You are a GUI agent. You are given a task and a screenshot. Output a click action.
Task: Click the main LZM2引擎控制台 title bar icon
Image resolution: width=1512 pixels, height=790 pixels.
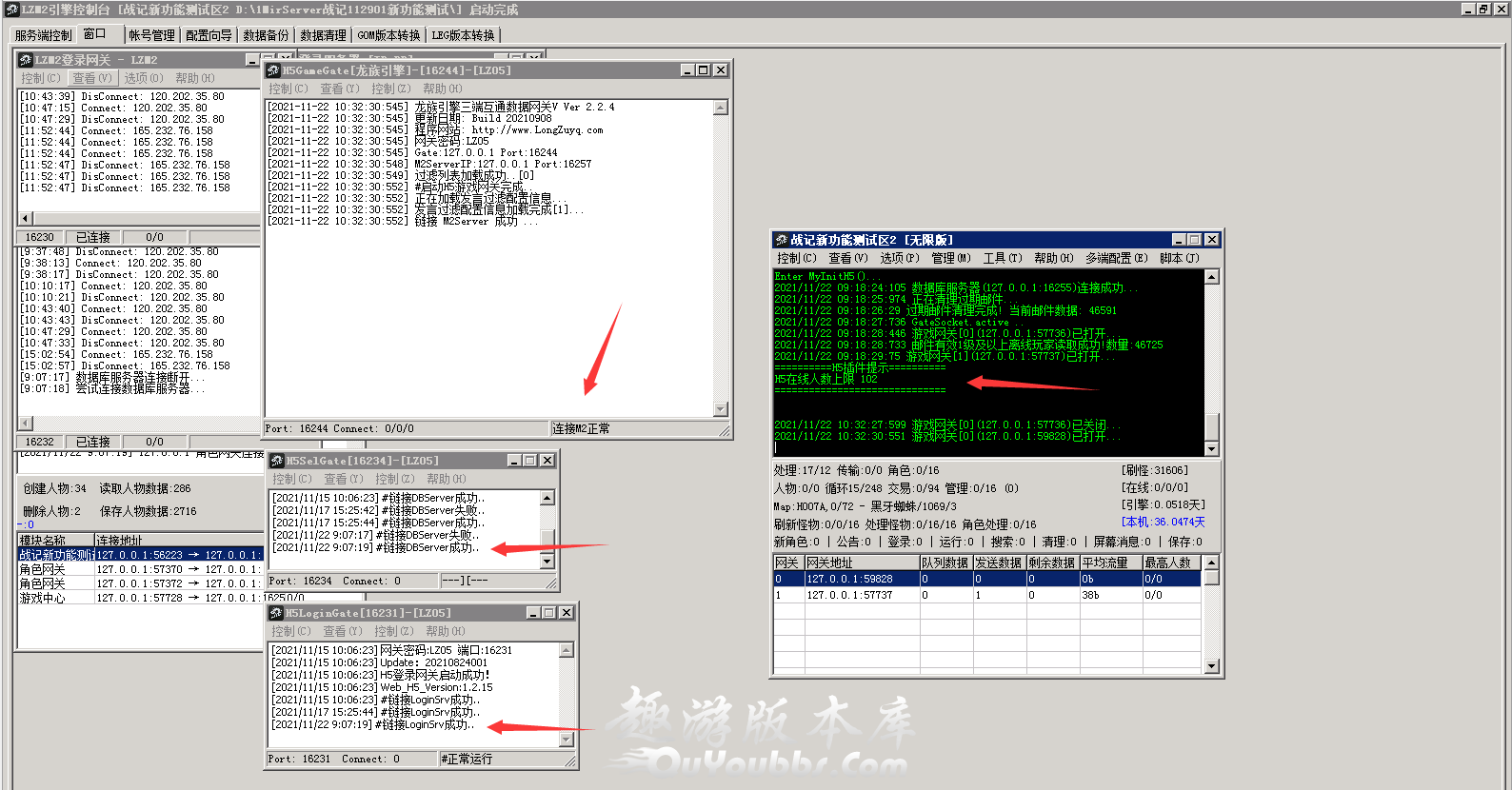[x=11, y=10]
